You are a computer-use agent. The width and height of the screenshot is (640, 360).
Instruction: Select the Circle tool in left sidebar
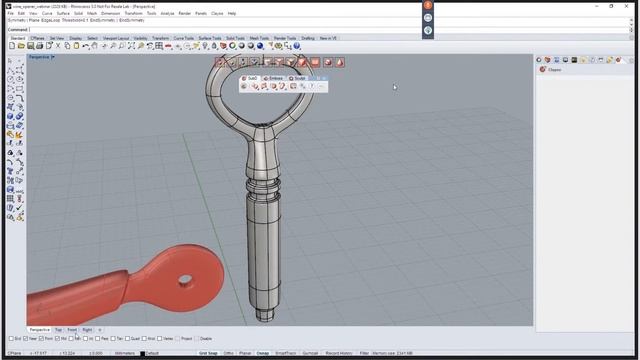click(x=10, y=80)
